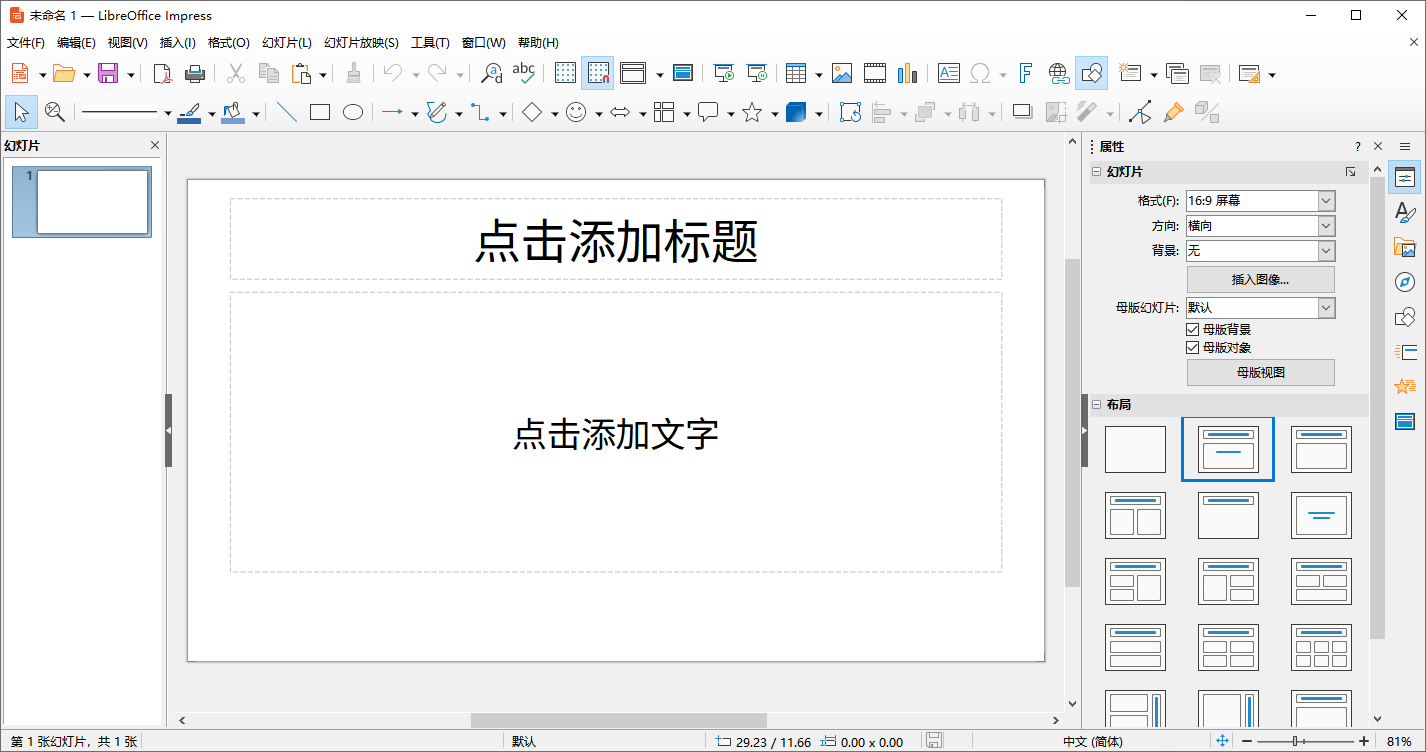Open the Insert Chart tool
This screenshot has width=1426, height=752.
908,72
